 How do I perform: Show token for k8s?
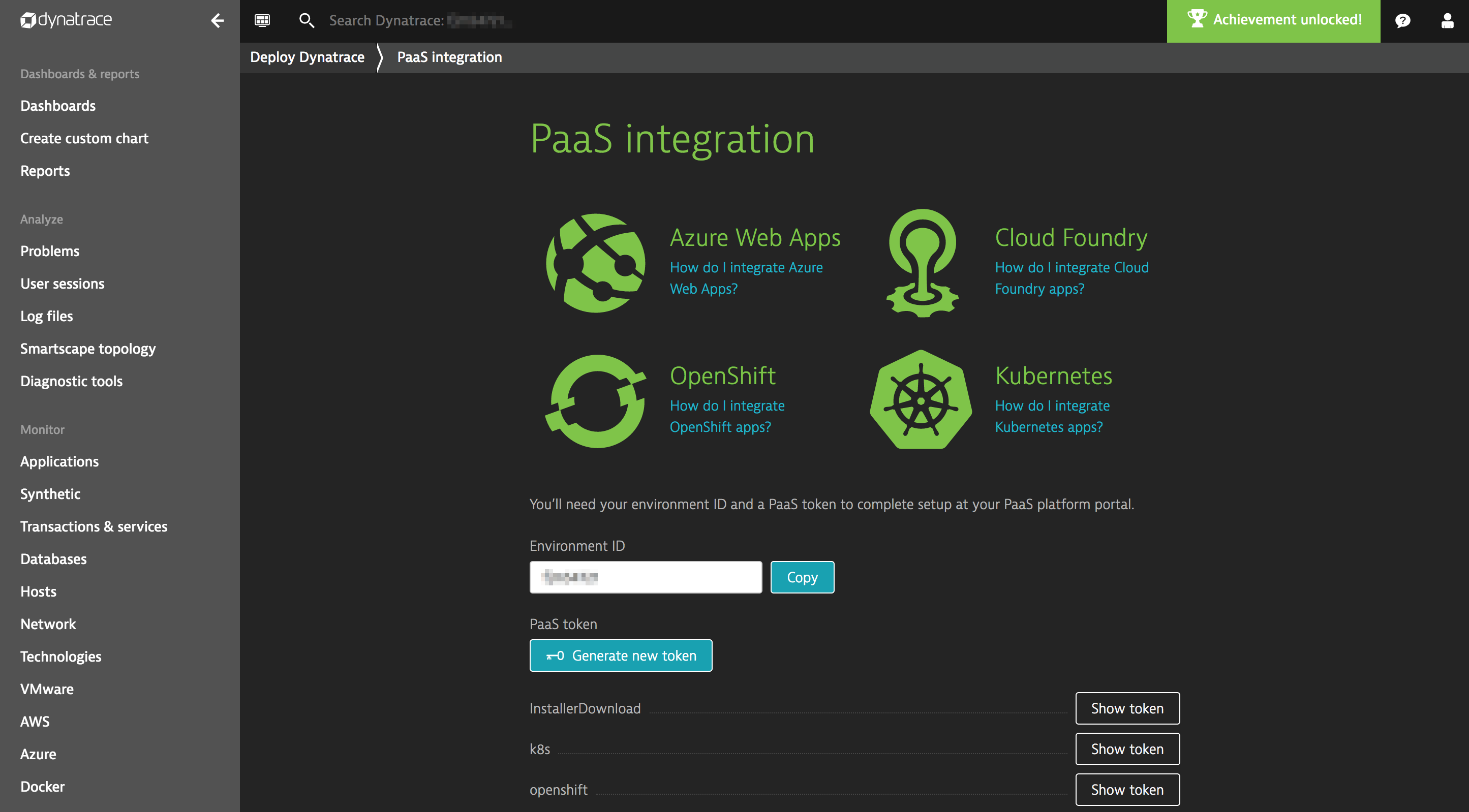(1127, 748)
